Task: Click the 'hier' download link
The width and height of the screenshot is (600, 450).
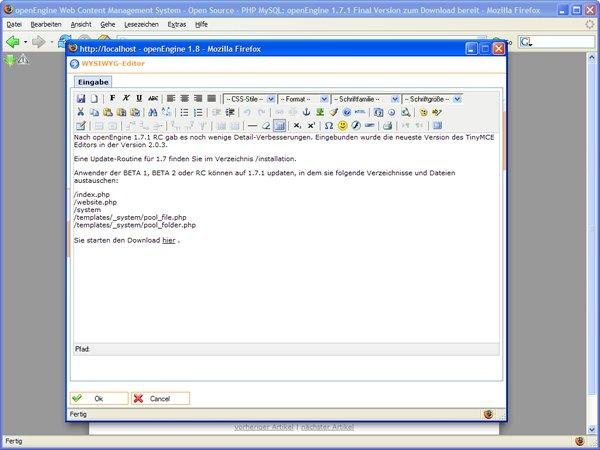Action: click(169, 240)
